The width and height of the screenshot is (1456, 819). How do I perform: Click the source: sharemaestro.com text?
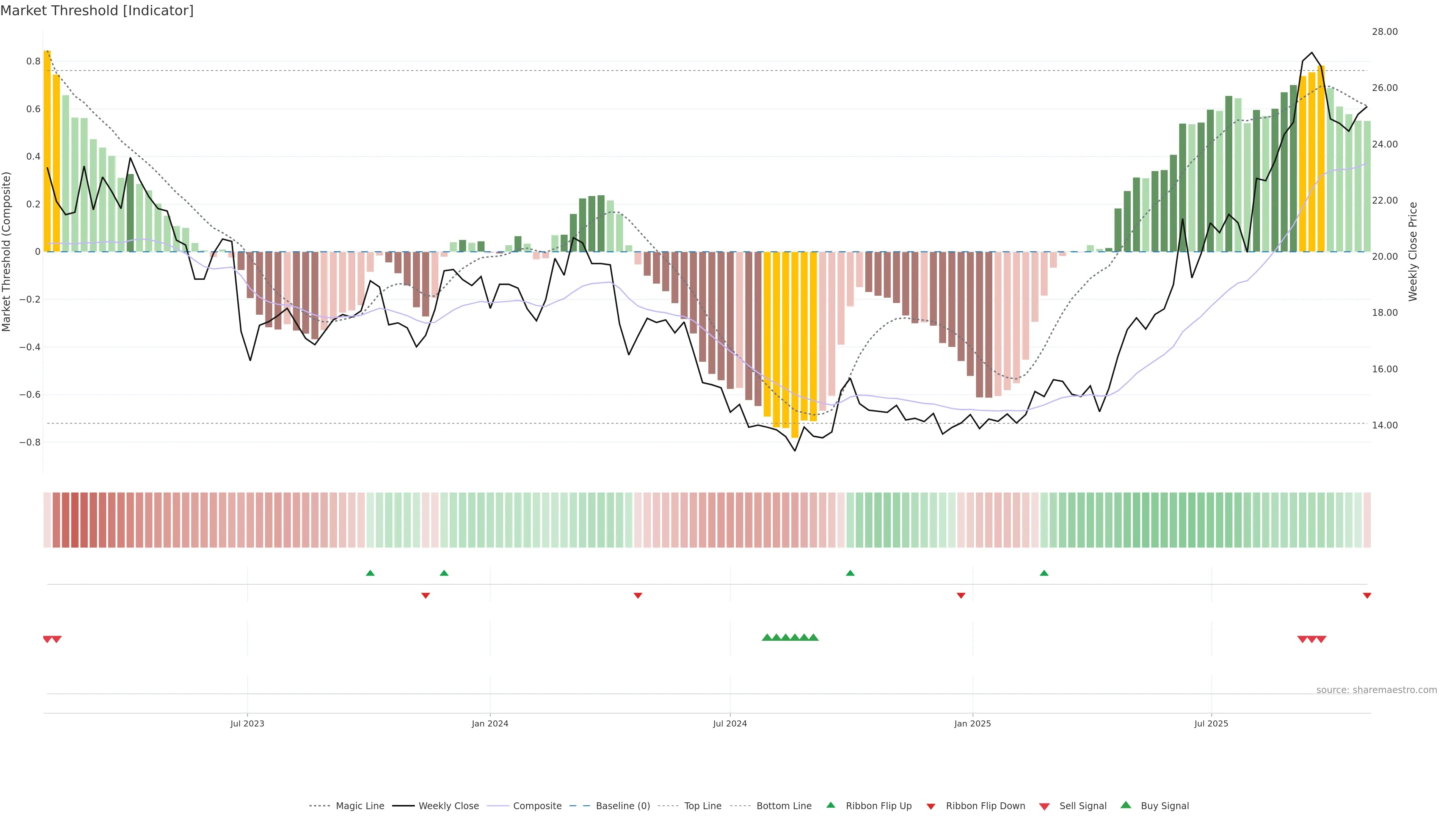[1376, 690]
